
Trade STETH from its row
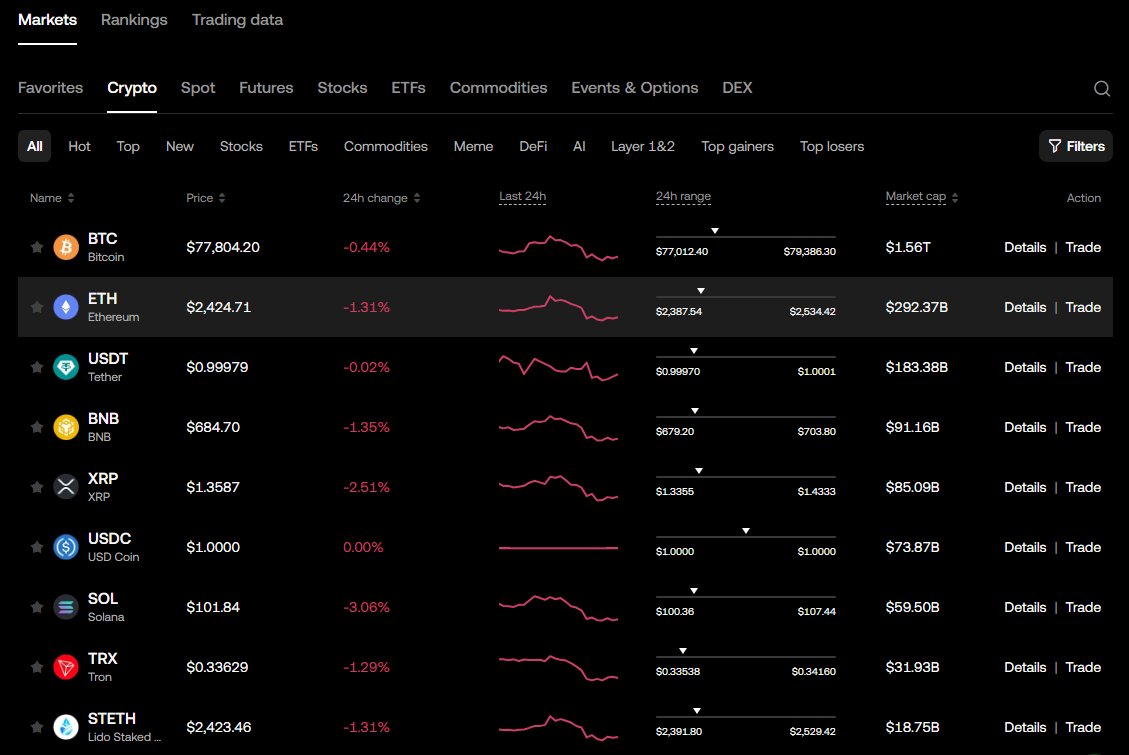pos(1083,728)
